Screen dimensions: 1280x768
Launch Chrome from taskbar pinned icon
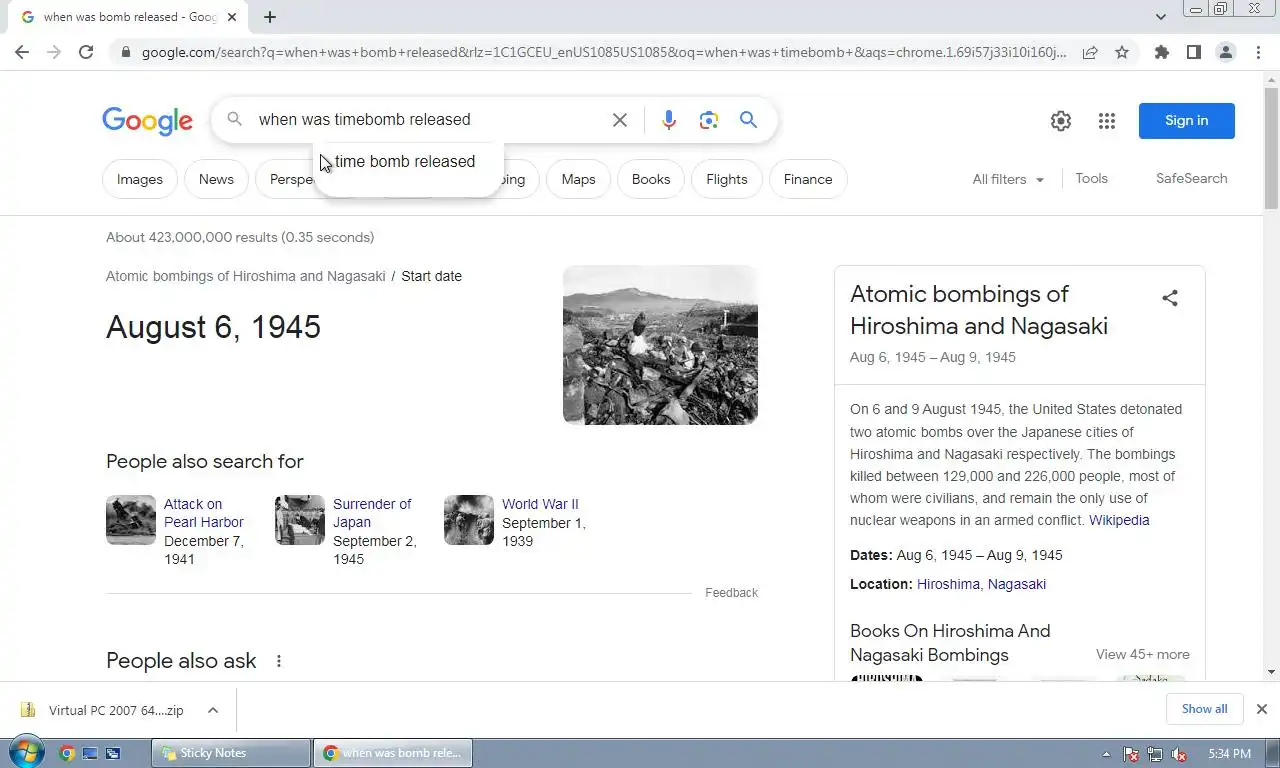tap(67, 753)
